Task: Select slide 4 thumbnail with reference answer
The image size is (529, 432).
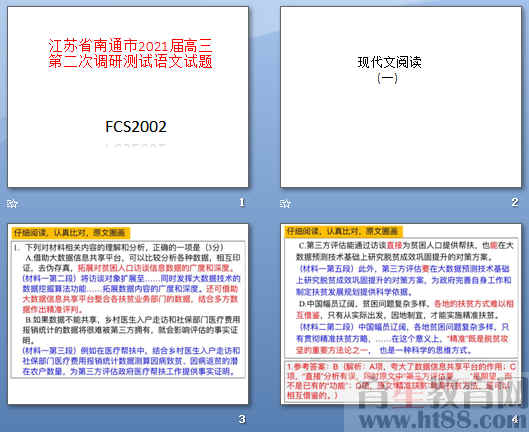Action: (x=400, y=314)
